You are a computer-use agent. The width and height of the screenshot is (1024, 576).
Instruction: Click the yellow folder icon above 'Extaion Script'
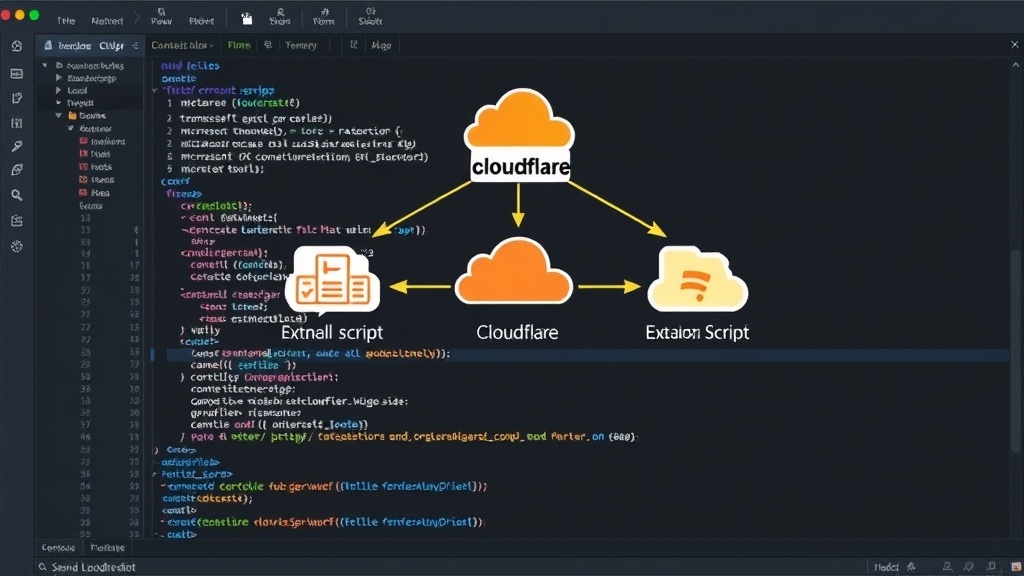pyautogui.click(x=697, y=280)
